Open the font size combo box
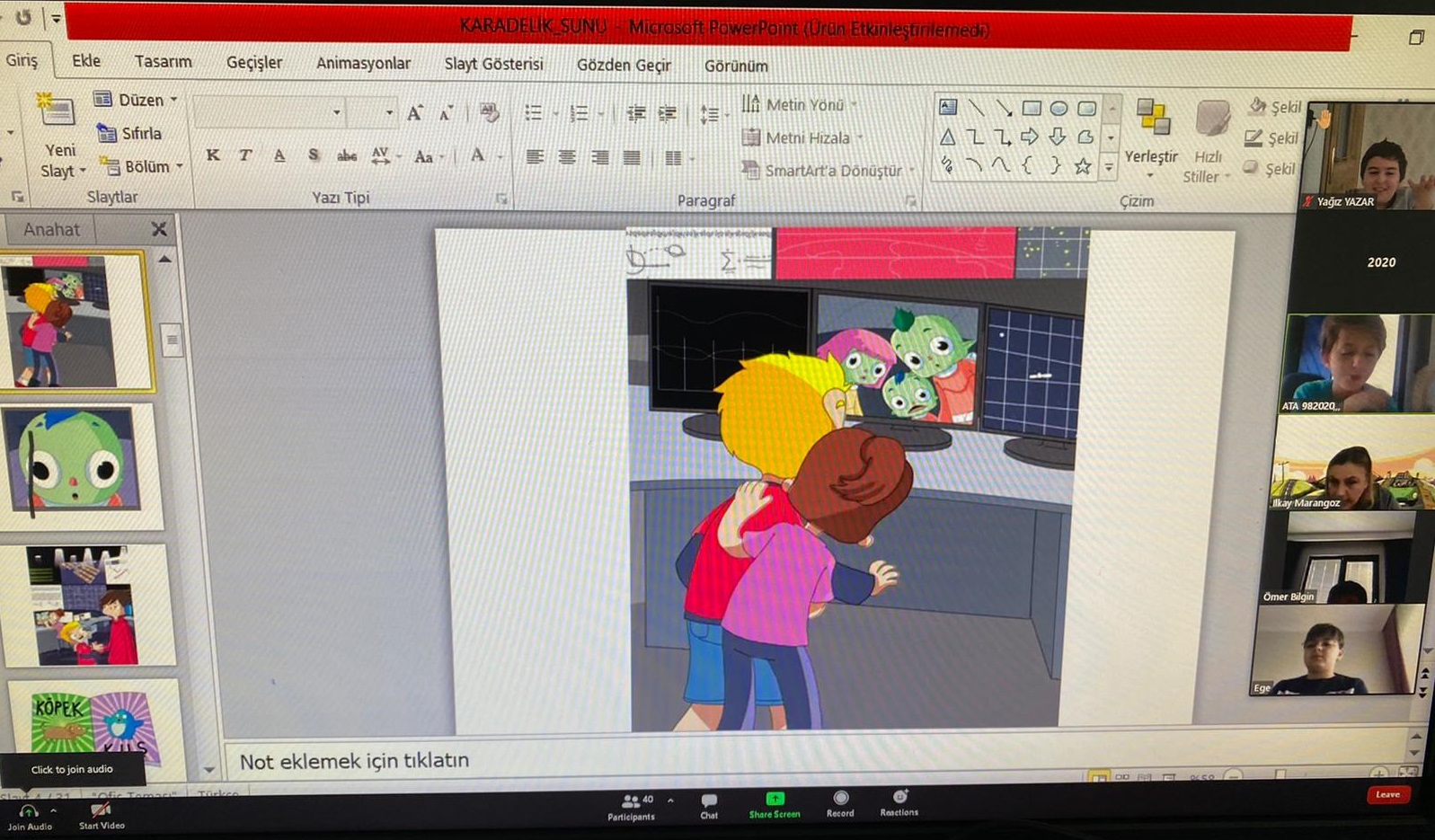The image size is (1435, 840). (x=373, y=113)
